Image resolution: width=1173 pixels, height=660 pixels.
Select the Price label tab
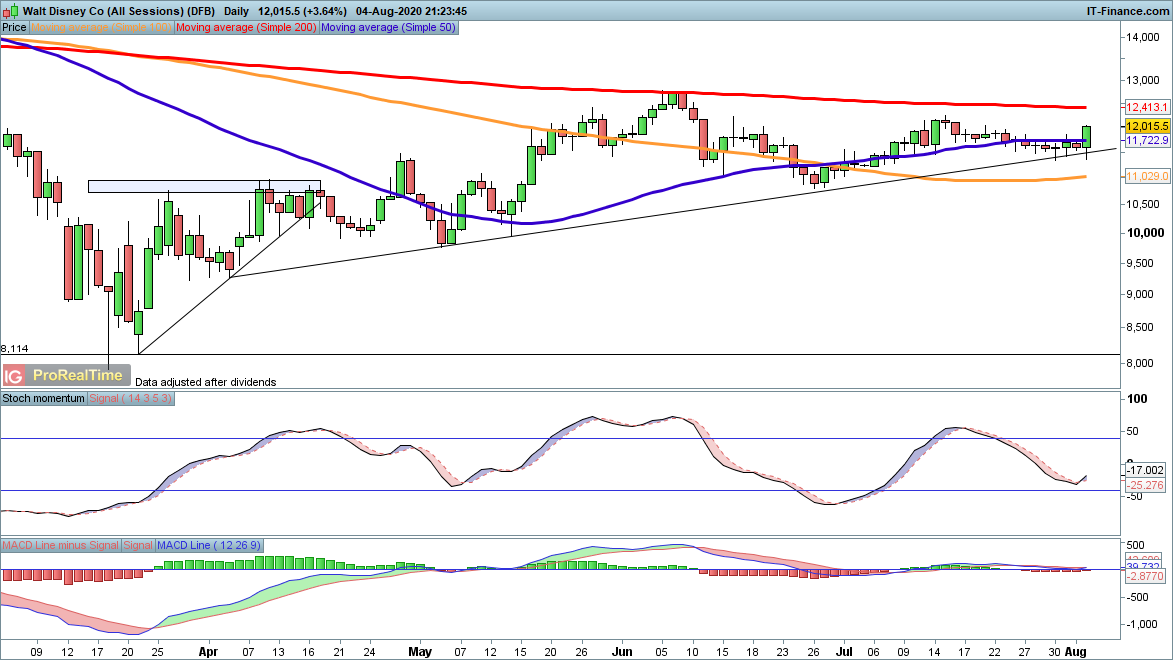tap(15, 28)
